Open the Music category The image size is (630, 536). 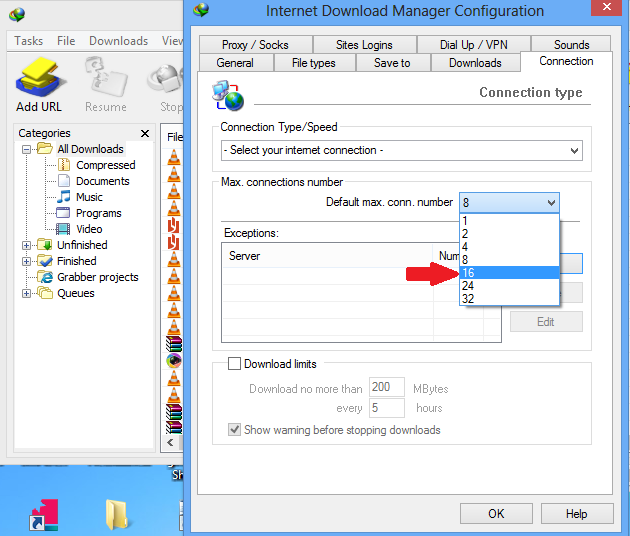[89, 197]
